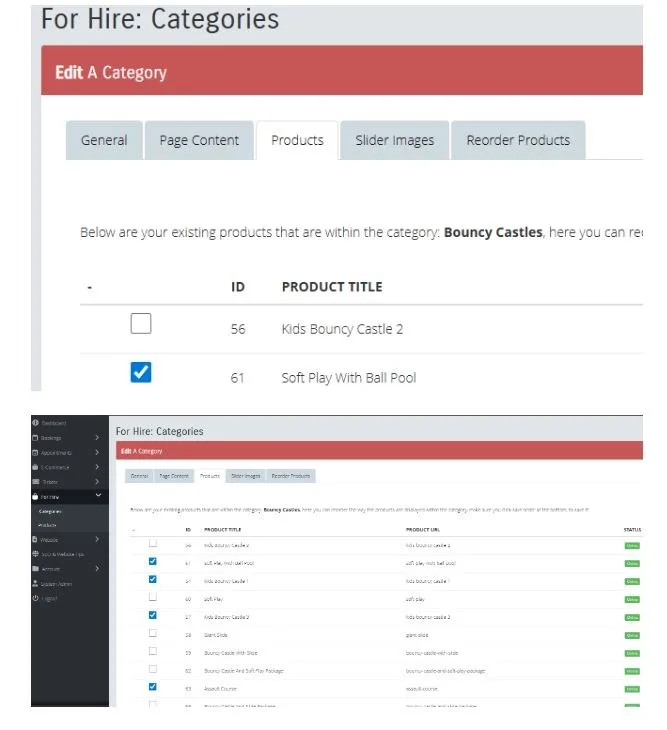Expand the Website menu chevron
Viewport: 667px width, 730px height.
click(x=97, y=539)
